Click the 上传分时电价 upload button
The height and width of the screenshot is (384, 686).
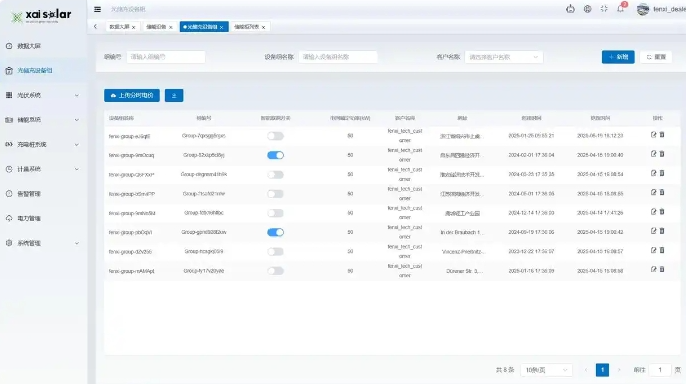coord(132,95)
